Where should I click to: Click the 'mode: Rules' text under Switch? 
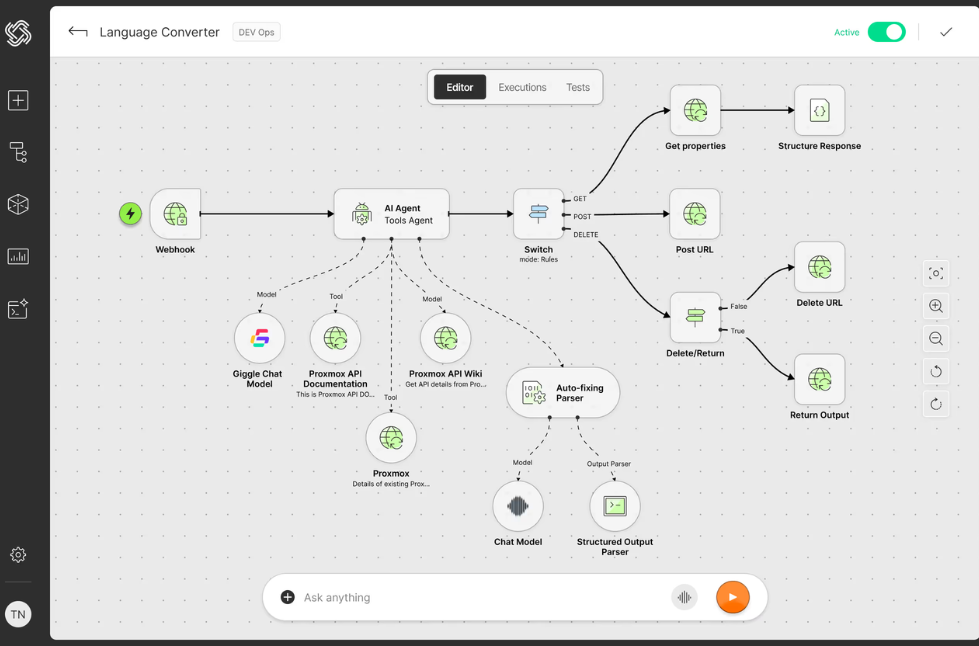click(538, 259)
